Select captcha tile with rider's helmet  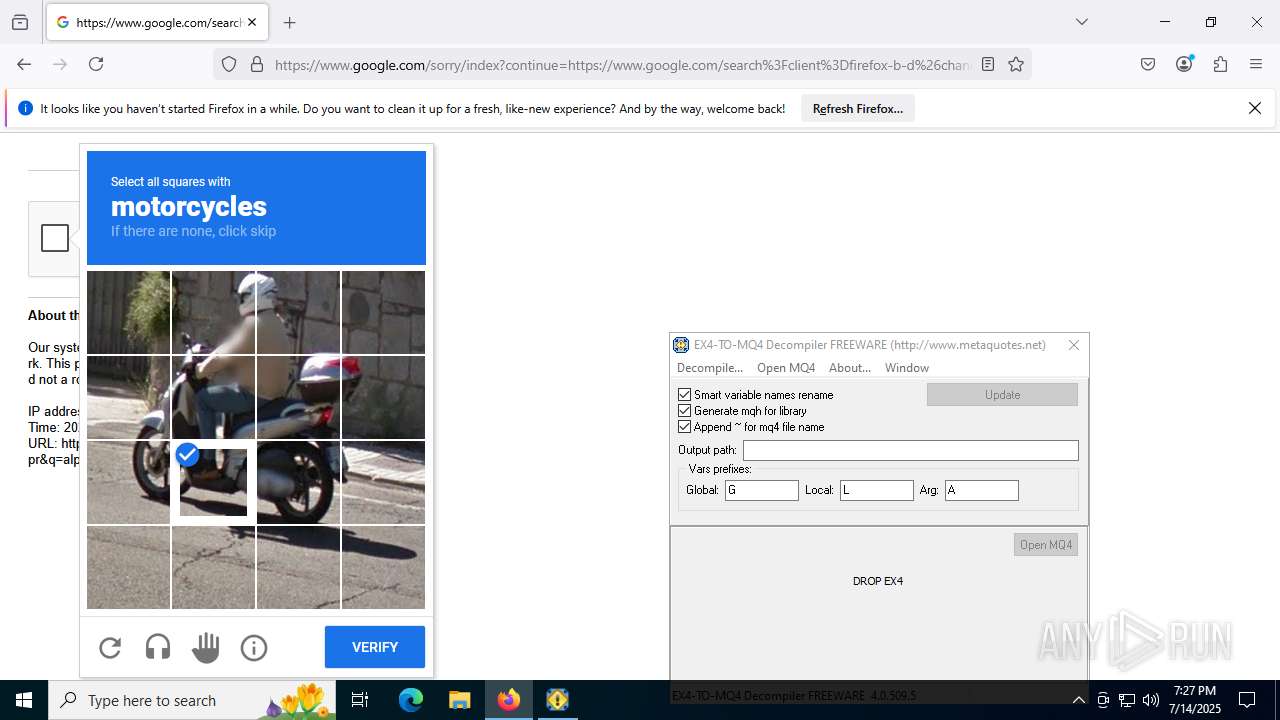click(298, 312)
